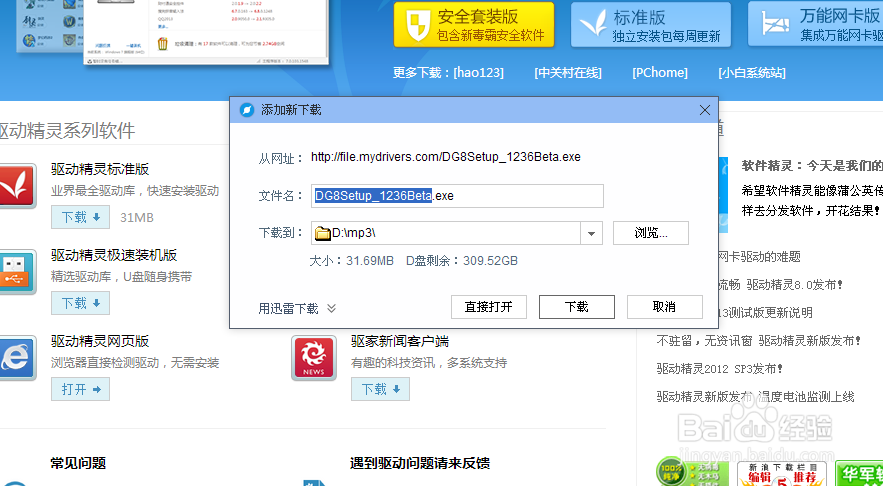Open the 驱动精灵新版发布 温度电池监测上线 link
883x486 pixels.
tap(755, 397)
